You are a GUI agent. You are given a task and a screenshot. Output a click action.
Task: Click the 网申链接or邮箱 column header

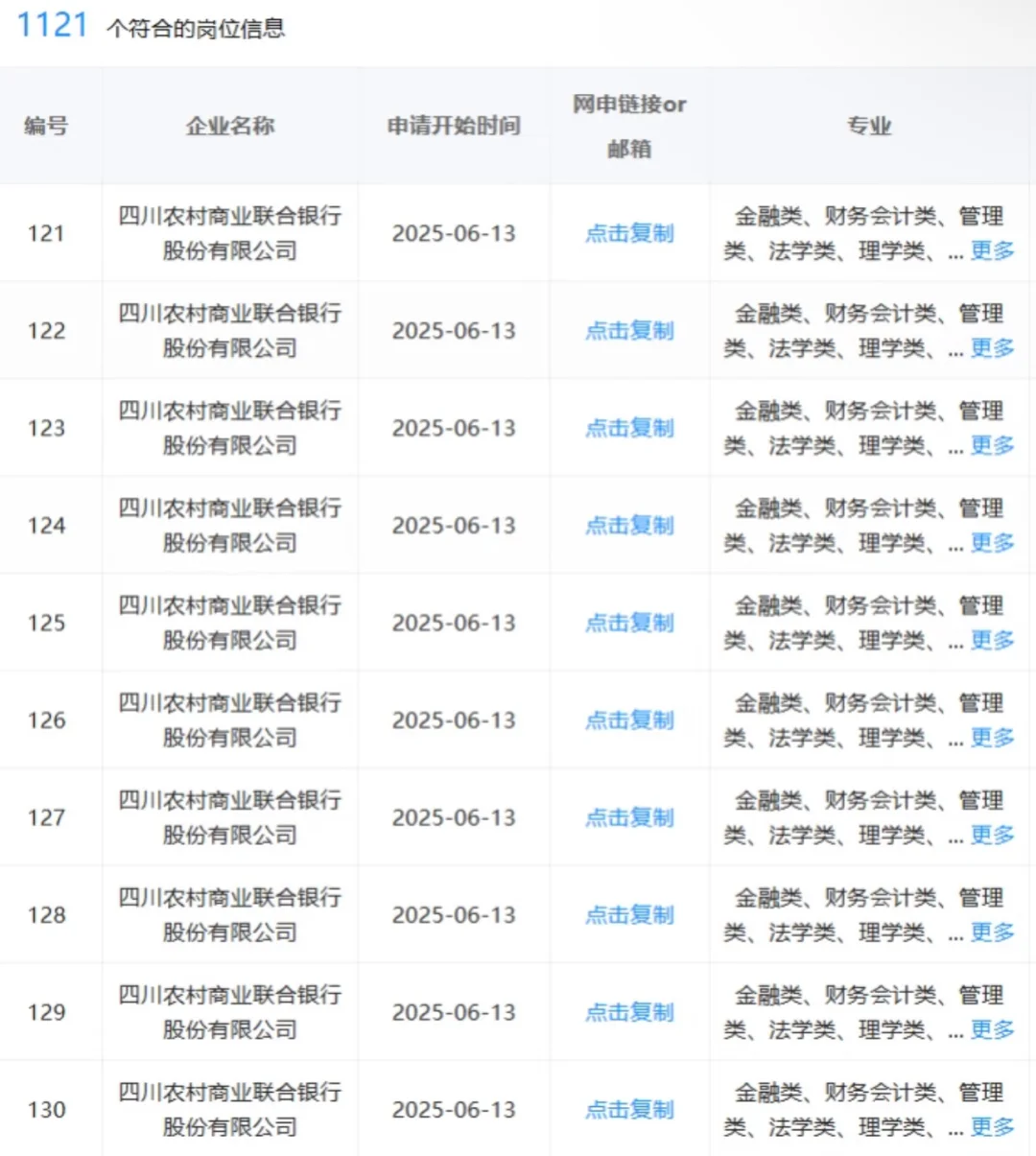(629, 126)
